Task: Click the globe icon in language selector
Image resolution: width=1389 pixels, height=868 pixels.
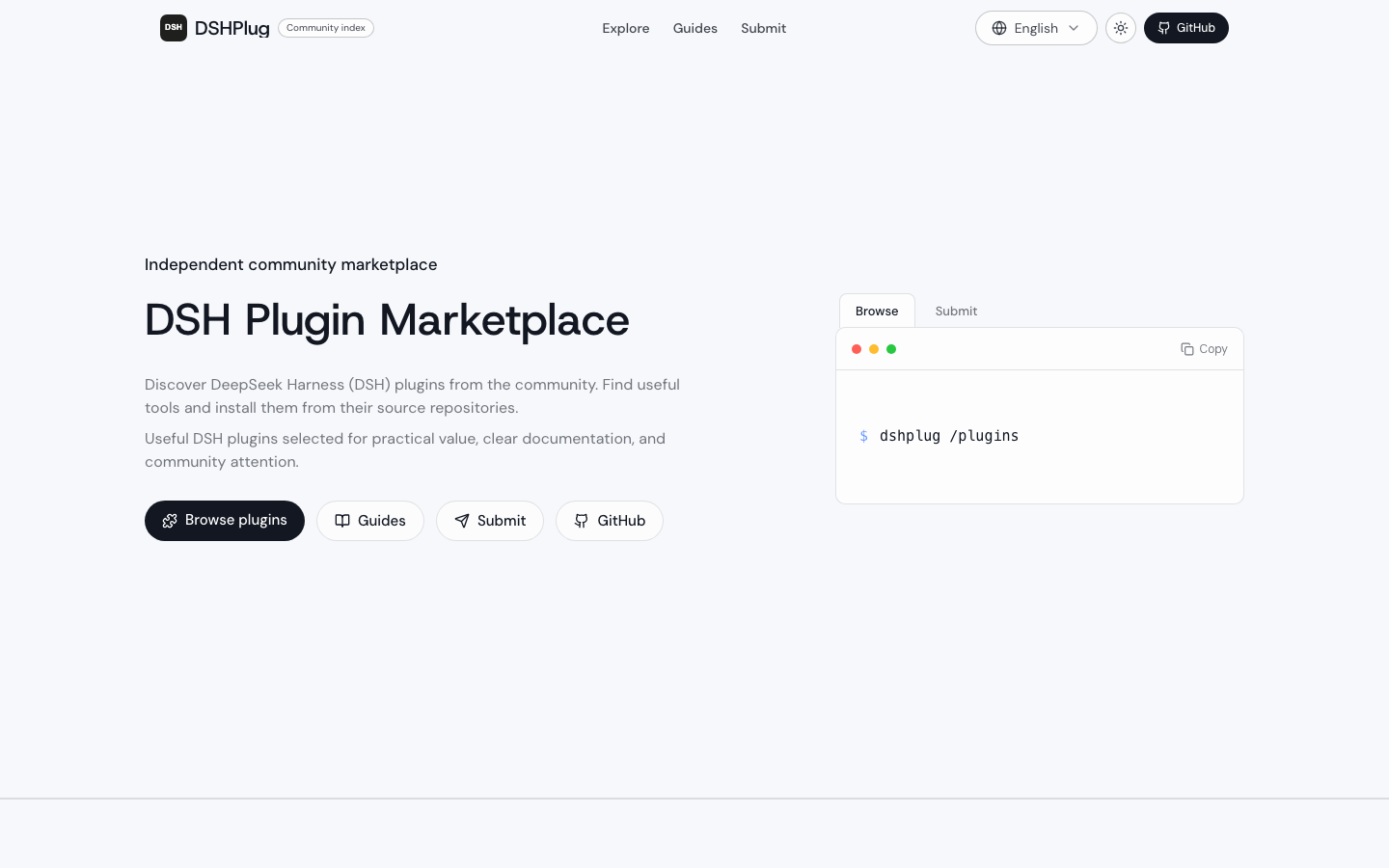Action: (999, 28)
